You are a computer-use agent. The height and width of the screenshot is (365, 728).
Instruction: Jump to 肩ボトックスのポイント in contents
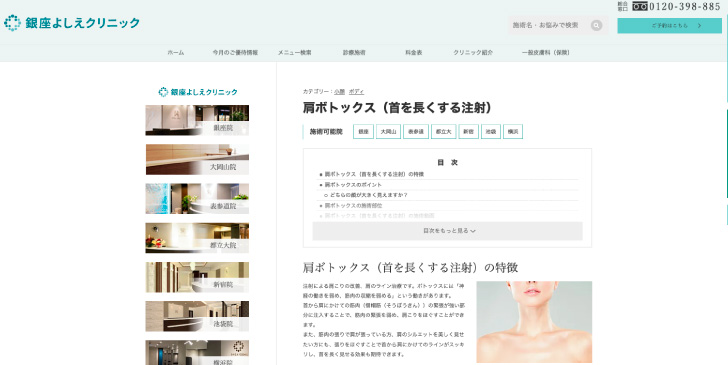point(353,185)
